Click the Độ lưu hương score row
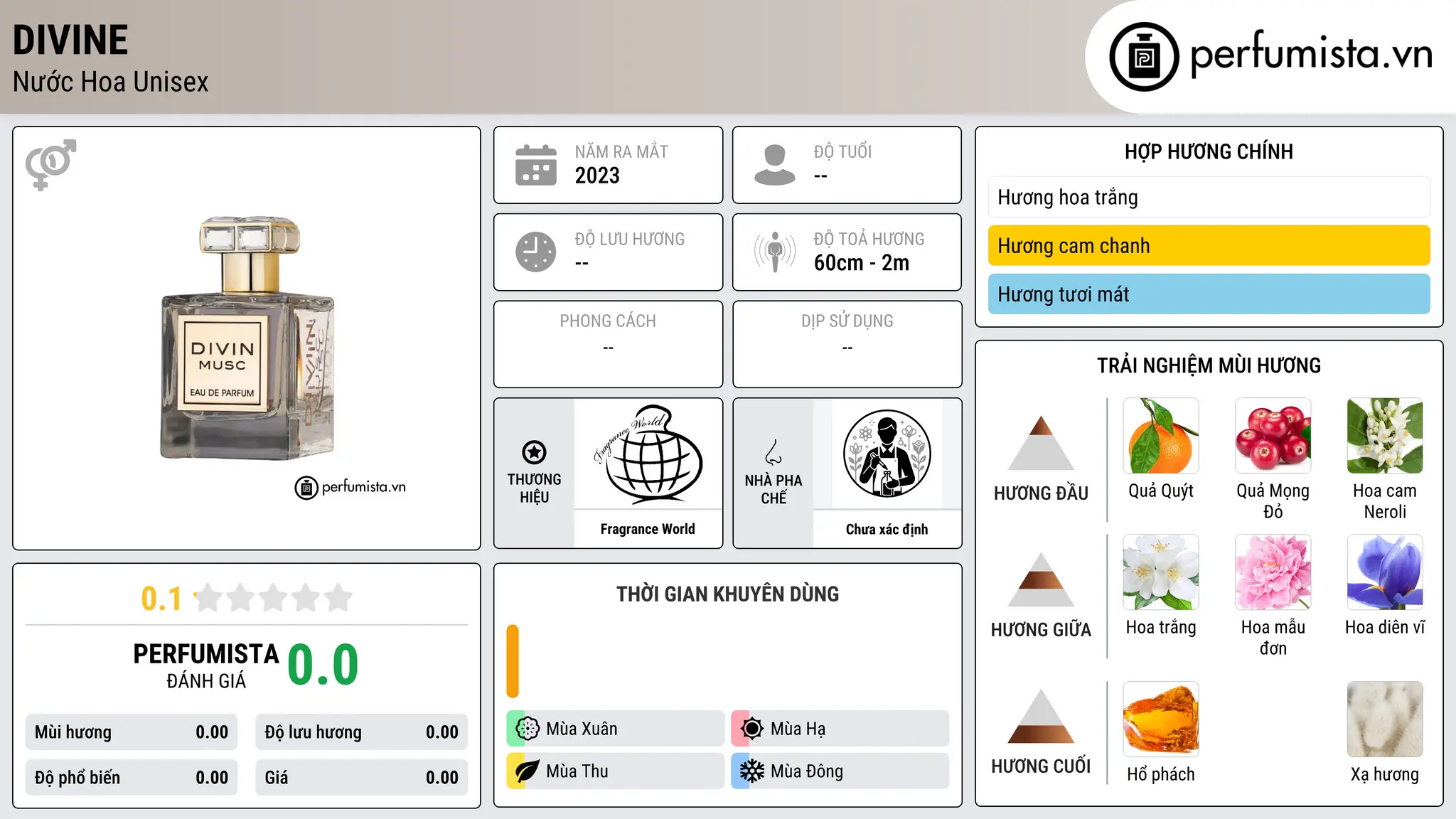Viewport: 1456px width, 819px height. pos(362,732)
